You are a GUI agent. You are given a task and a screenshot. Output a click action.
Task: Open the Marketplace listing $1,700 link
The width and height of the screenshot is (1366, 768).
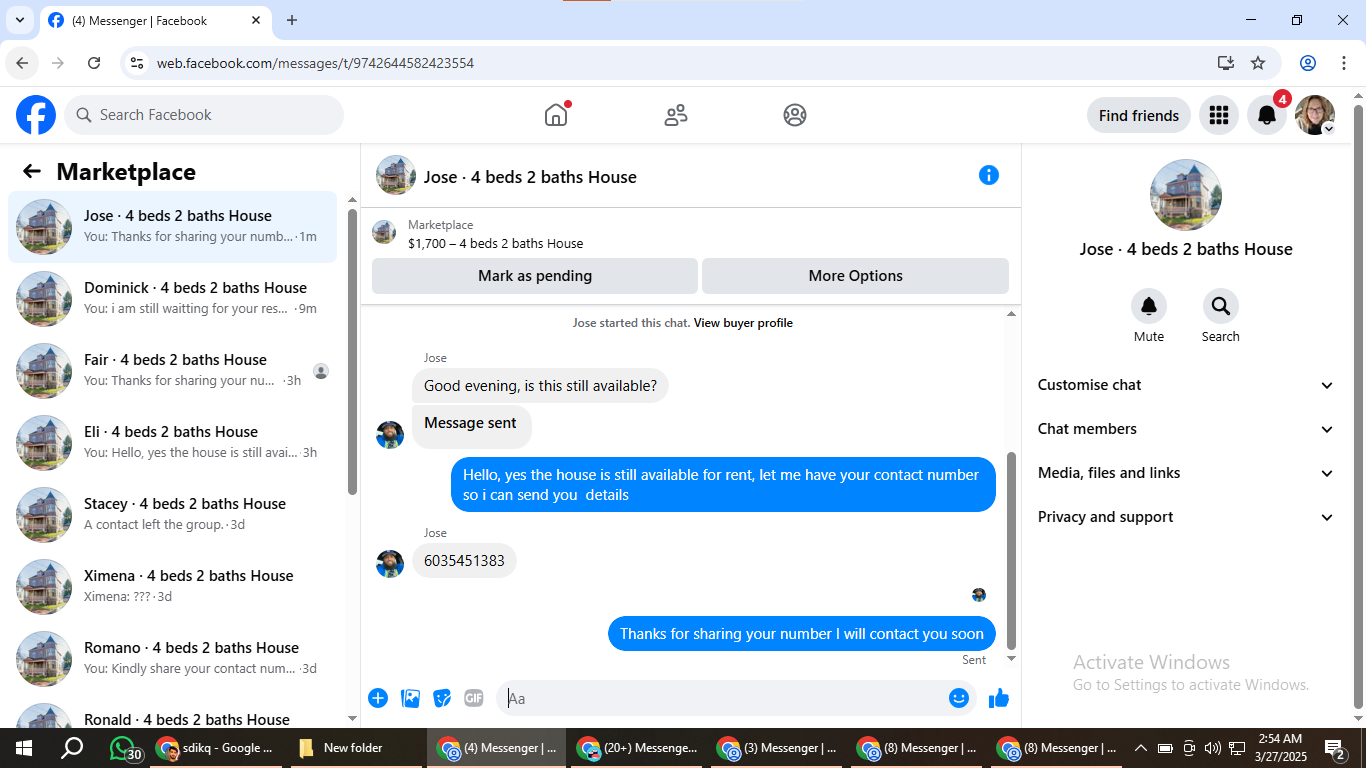[x=495, y=243]
